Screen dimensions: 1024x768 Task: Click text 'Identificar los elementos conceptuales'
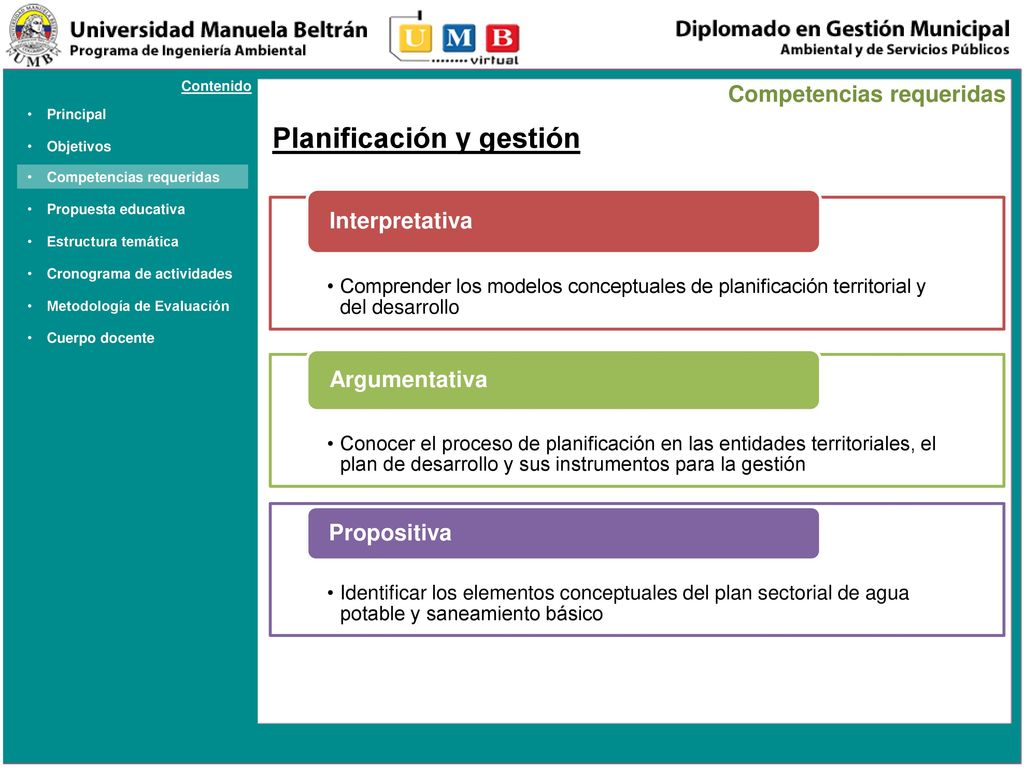509,593
